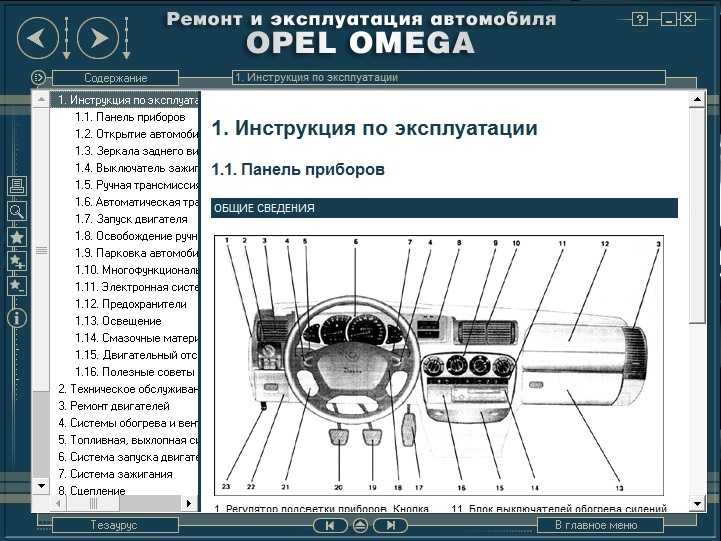Viewport: 721px width, 541px height.
Task: Open 2. Техническое обслуживание chapter
Action: tap(128, 389)
